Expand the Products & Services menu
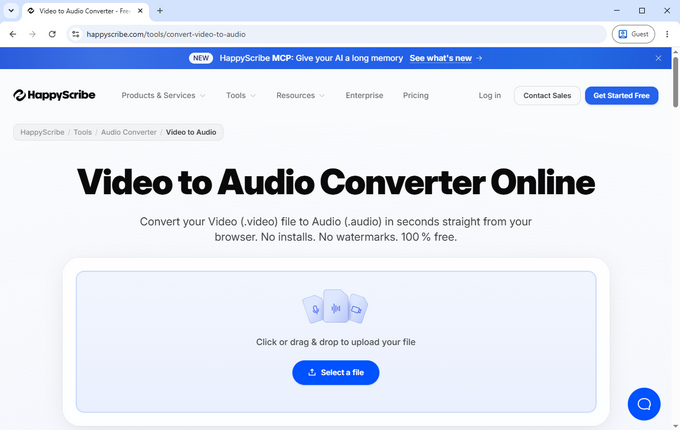The image size is (680, 430). coord(163,95)
